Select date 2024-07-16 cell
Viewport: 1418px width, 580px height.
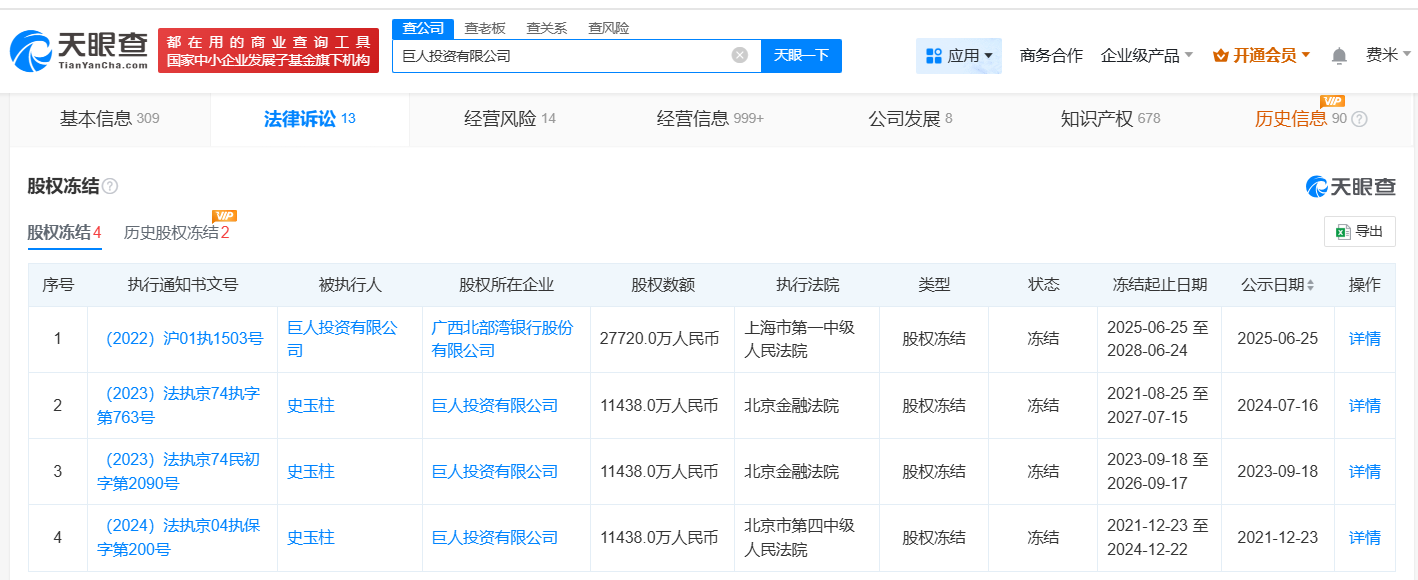point(1278,405)
